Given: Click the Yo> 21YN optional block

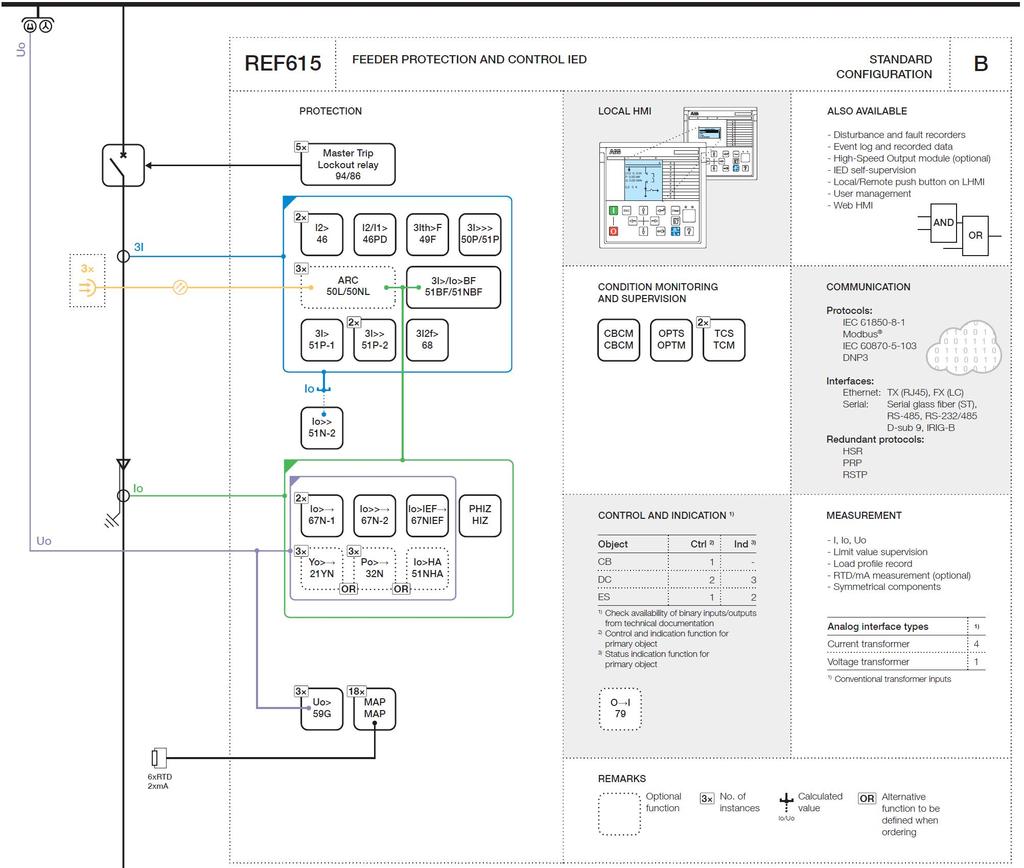Looking at the screenshot, I should (322, 568).
